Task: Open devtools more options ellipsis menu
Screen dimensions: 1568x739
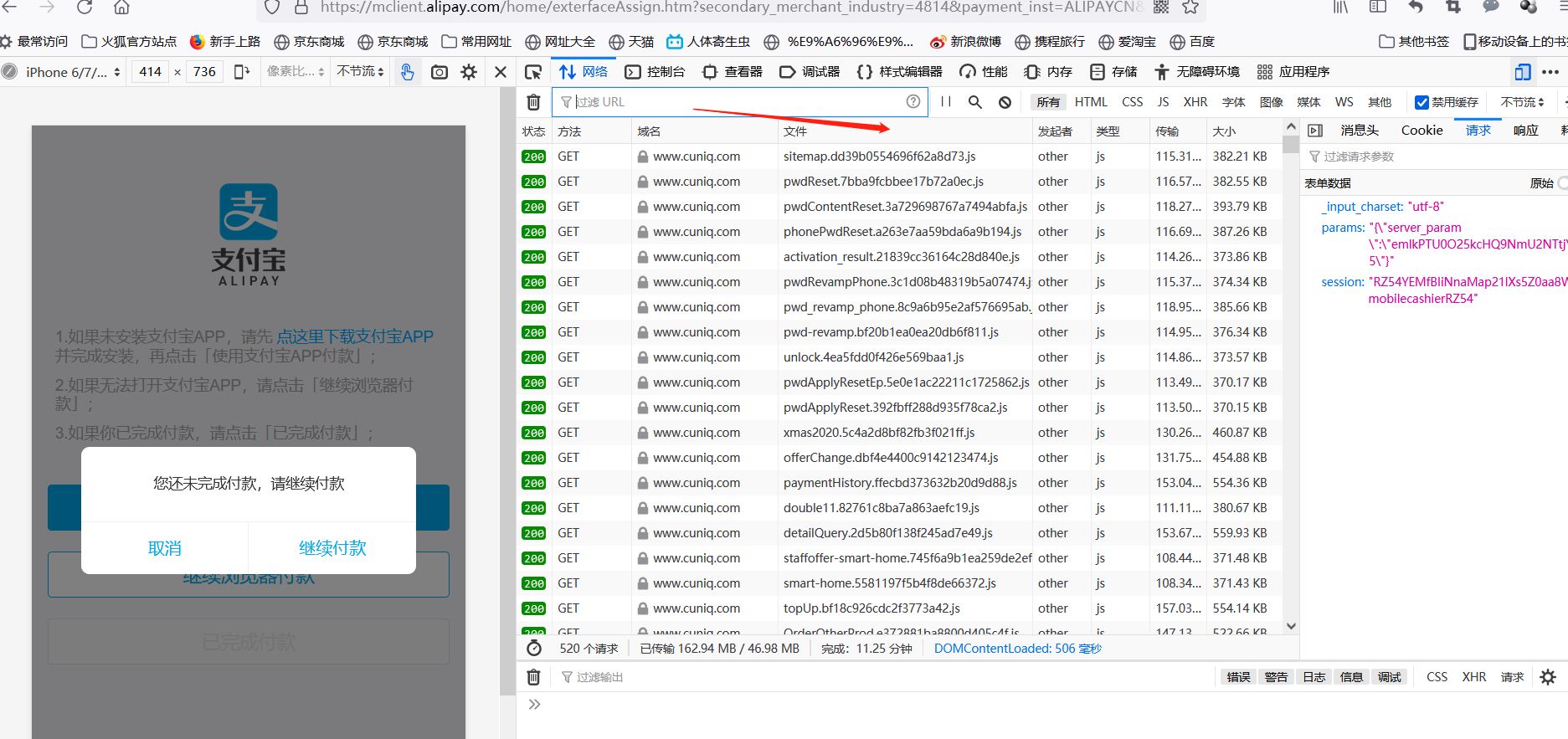Action: pyautogui.click(x=1550, y=72)
